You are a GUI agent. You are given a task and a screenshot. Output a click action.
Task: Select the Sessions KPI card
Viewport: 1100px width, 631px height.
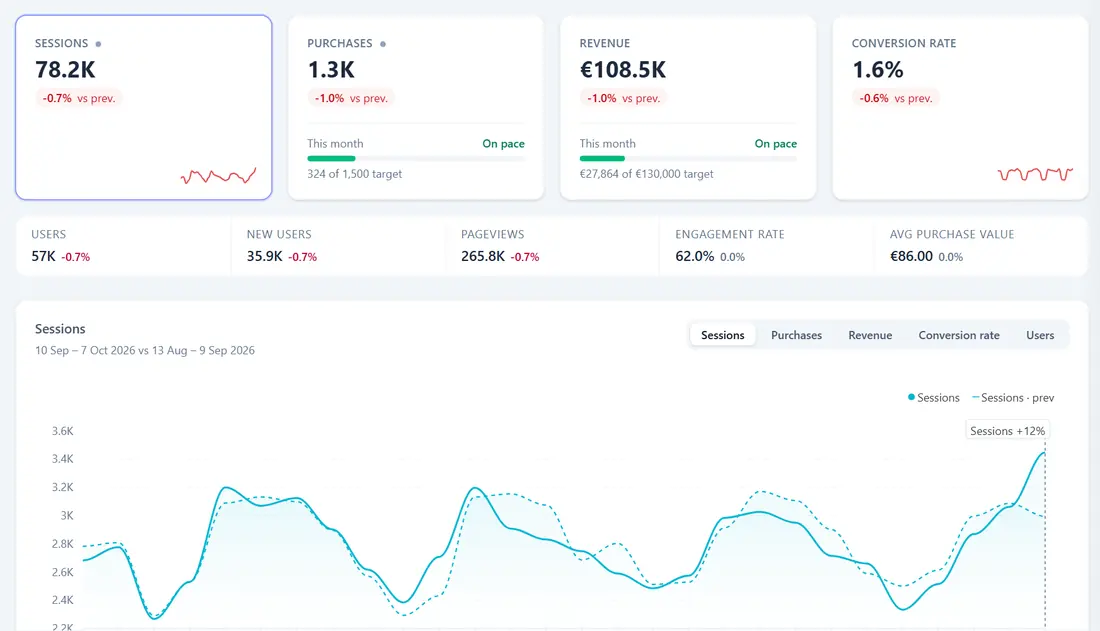click(x=144, y=107)
